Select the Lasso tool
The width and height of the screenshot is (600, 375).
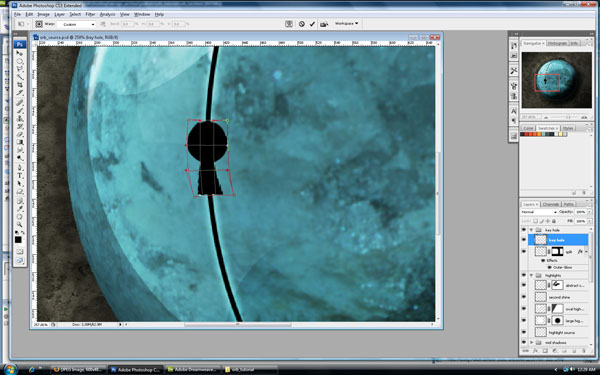(x=20, y=69)
